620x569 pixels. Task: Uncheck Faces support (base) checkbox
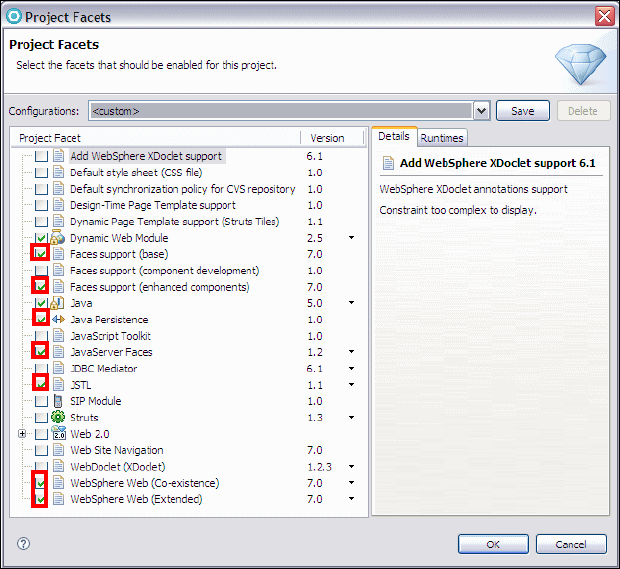[x=41, y=253]
